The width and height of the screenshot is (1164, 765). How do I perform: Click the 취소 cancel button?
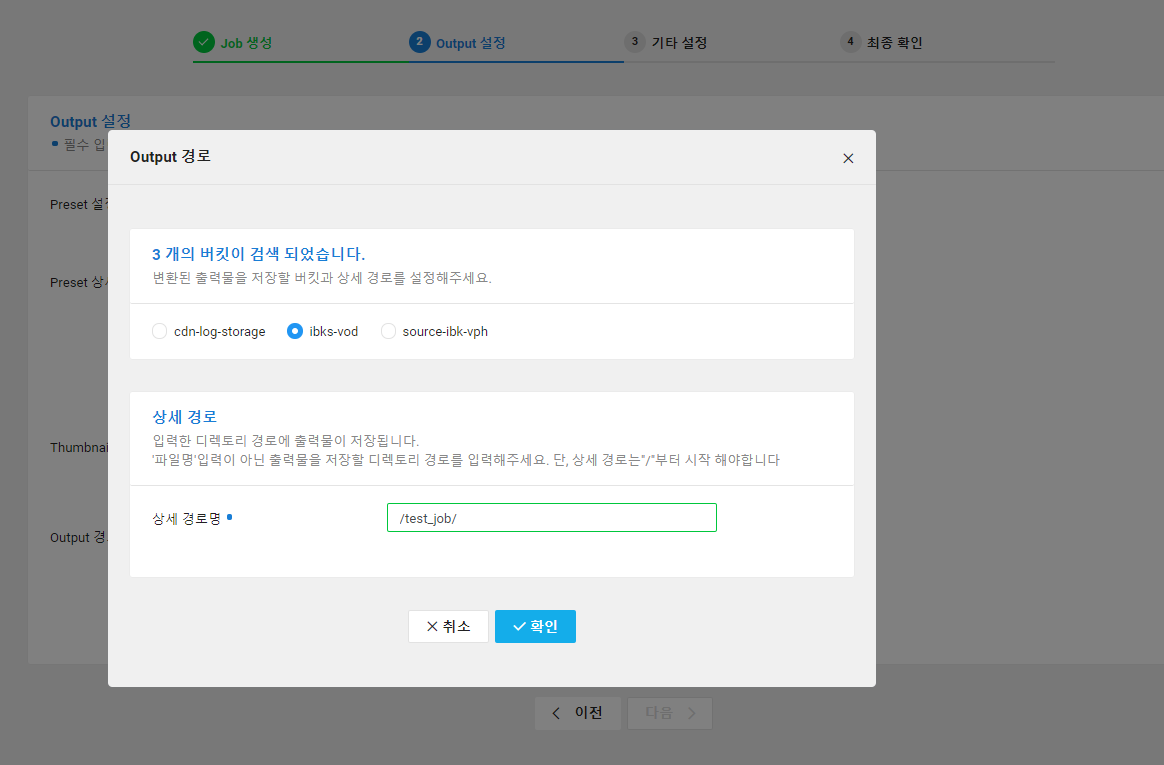[x=448, y=626]
